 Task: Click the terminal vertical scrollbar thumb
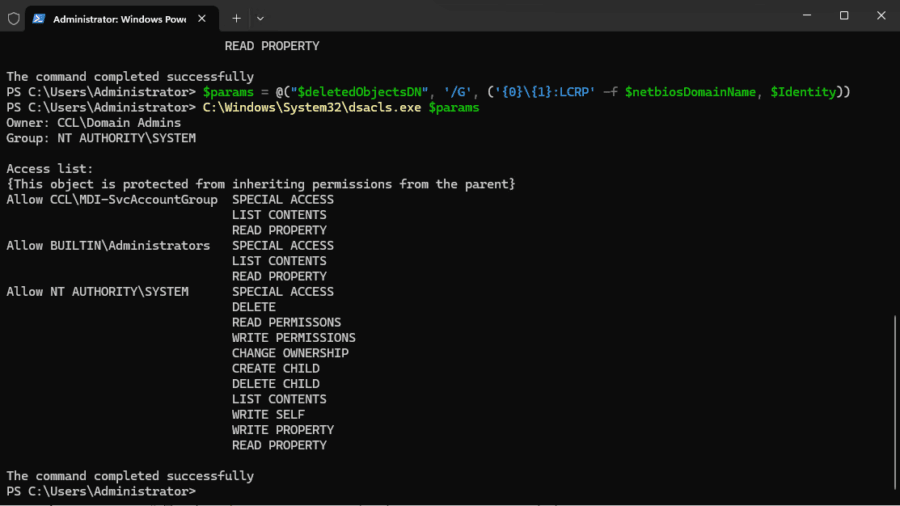click(x=895, y=404)
